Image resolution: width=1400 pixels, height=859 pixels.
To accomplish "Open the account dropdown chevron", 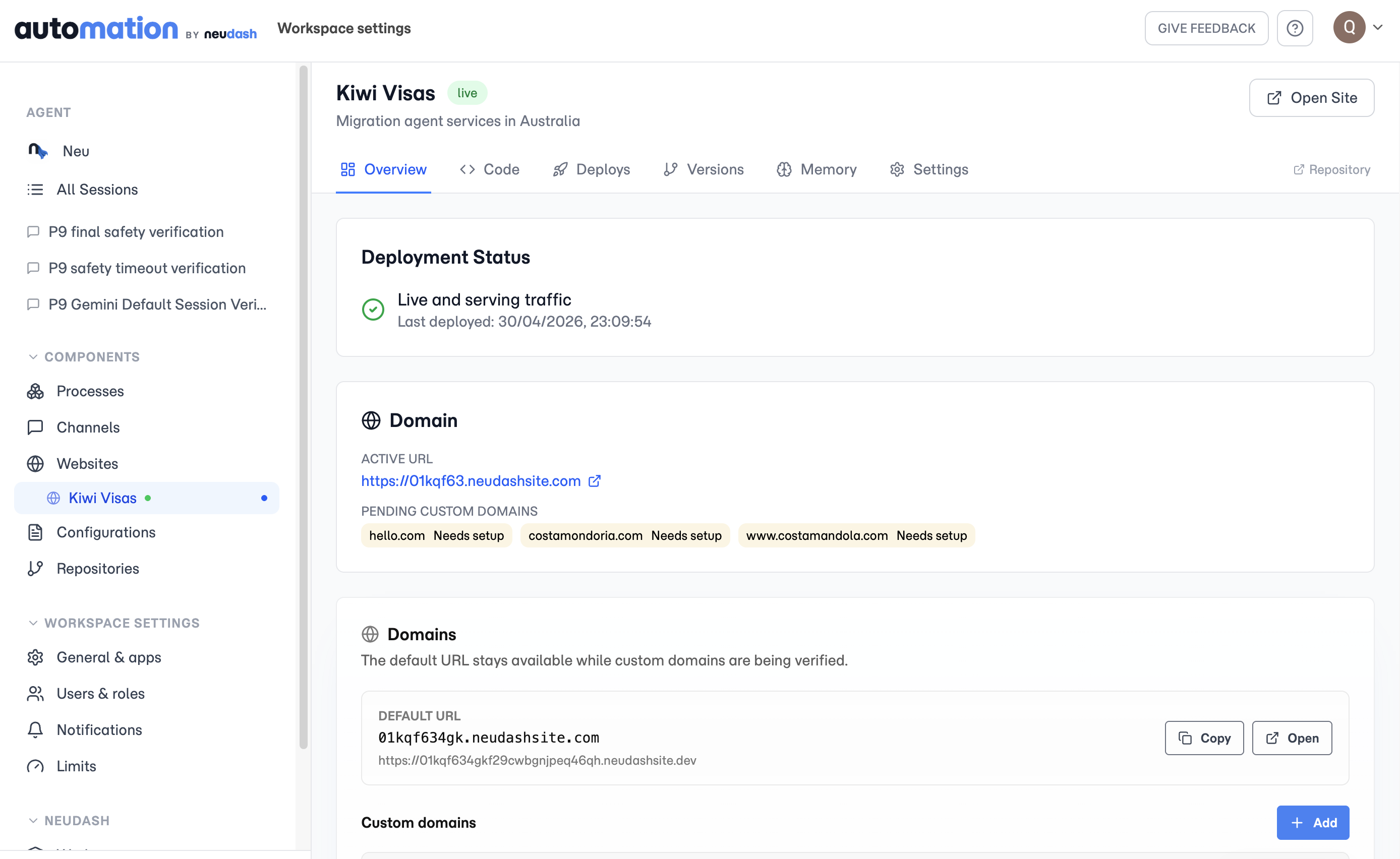I will click(1378, 27).
